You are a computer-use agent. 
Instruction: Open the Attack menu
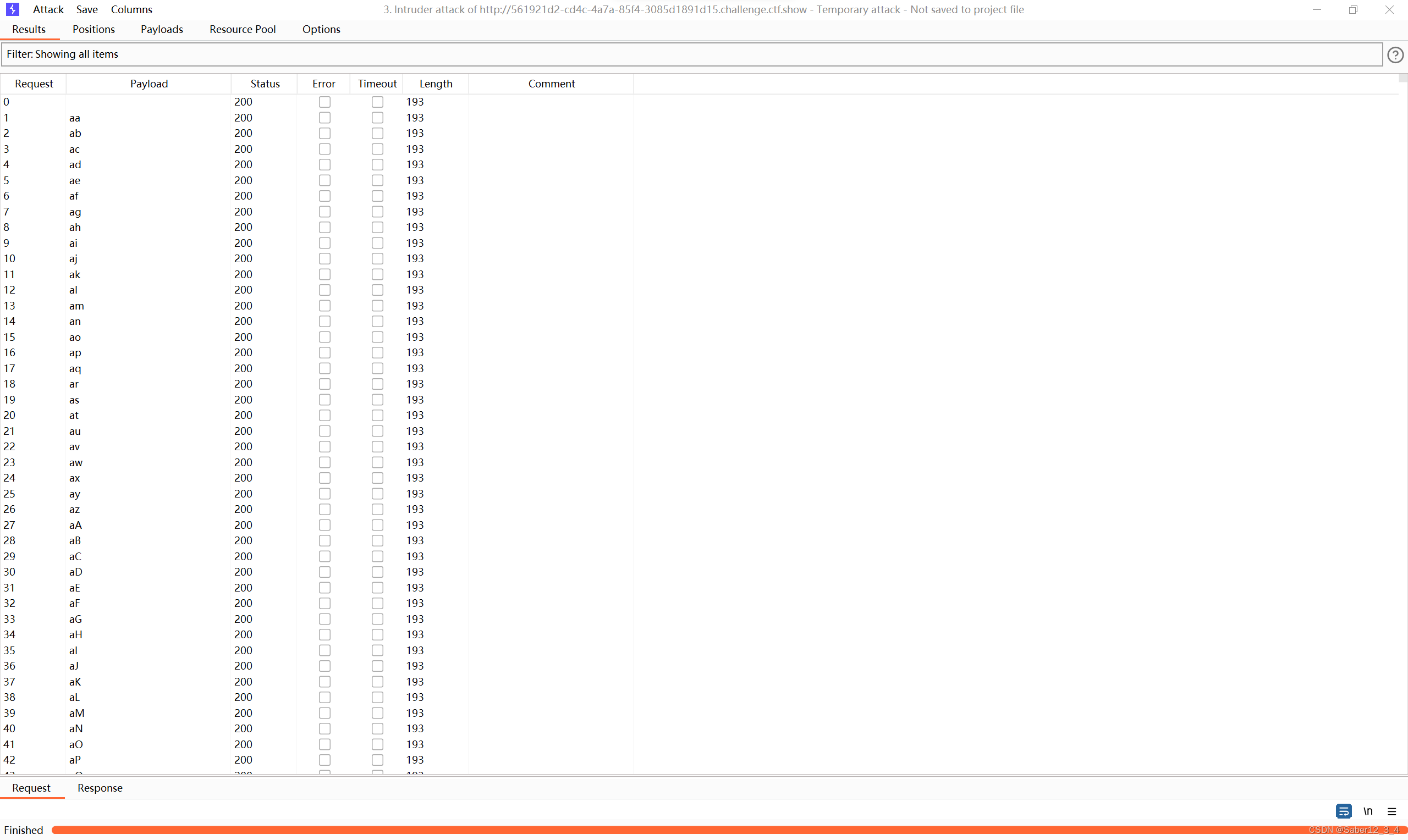pos(48,10)
